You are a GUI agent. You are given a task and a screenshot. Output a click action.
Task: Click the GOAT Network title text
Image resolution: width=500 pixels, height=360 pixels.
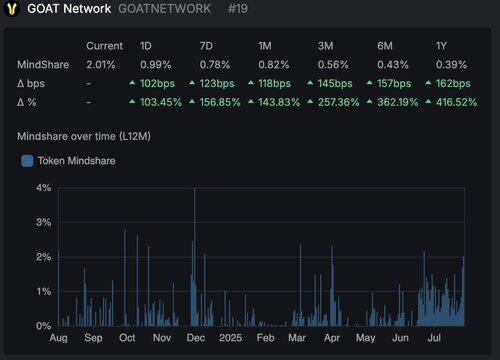coord(69,9)
